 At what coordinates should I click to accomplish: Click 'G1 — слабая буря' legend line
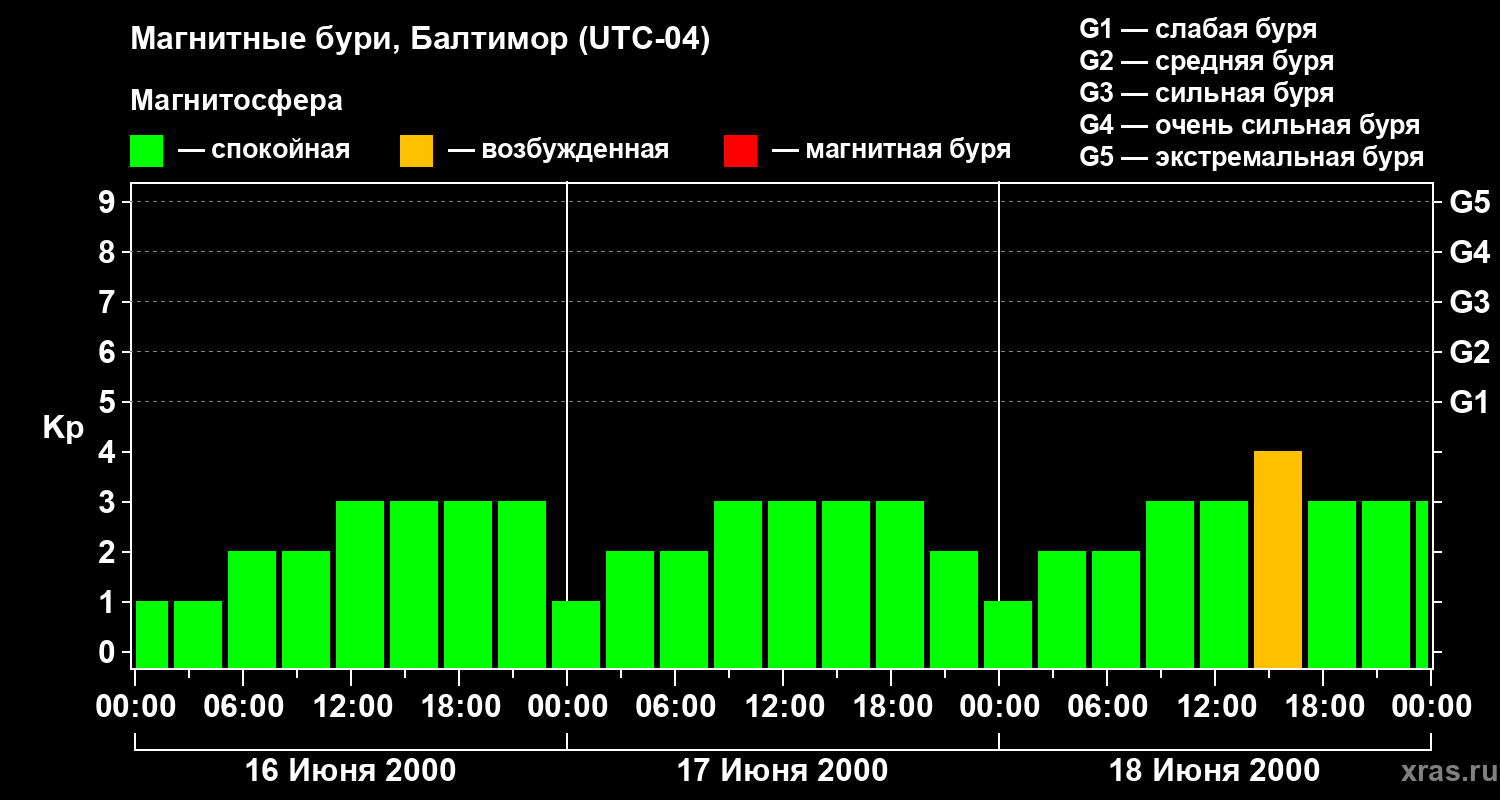tap(1198, 29)
